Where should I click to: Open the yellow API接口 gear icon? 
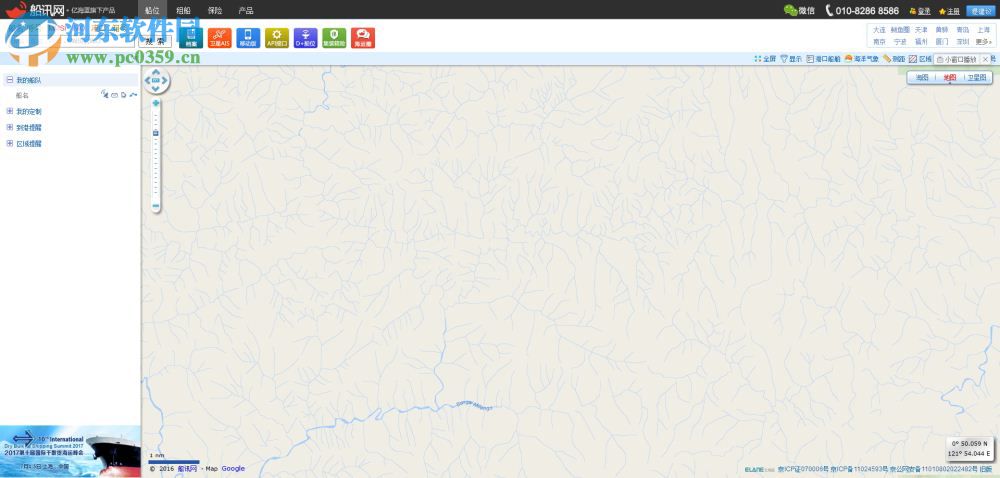pyautogui.click(x=277, y=38)
